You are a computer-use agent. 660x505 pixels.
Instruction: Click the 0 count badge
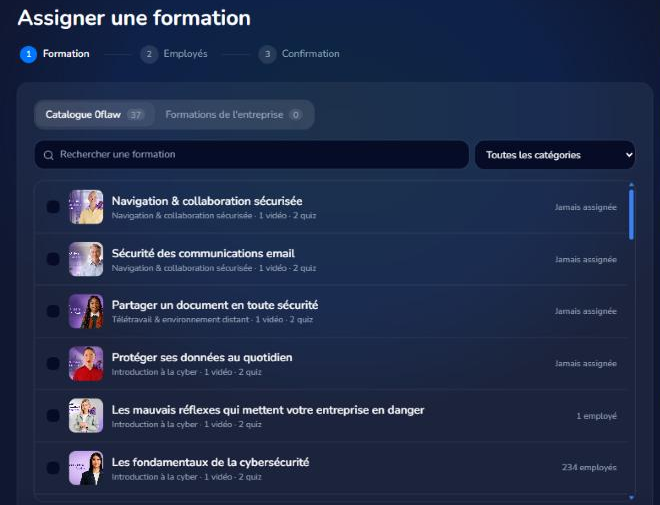(295, 114)
